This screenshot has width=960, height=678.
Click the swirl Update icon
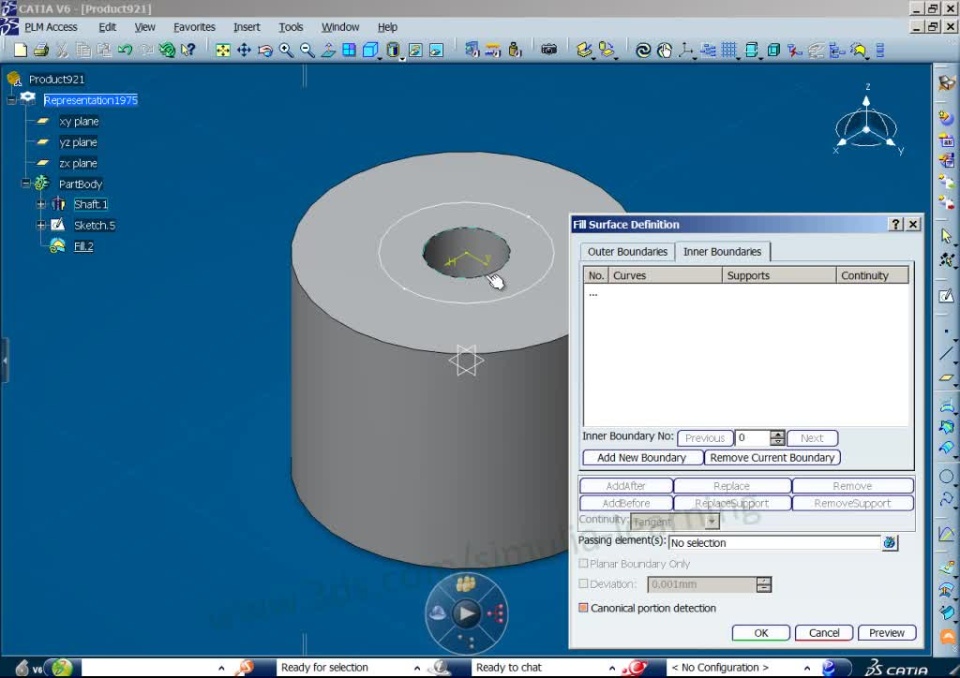[x=643, y=50]
